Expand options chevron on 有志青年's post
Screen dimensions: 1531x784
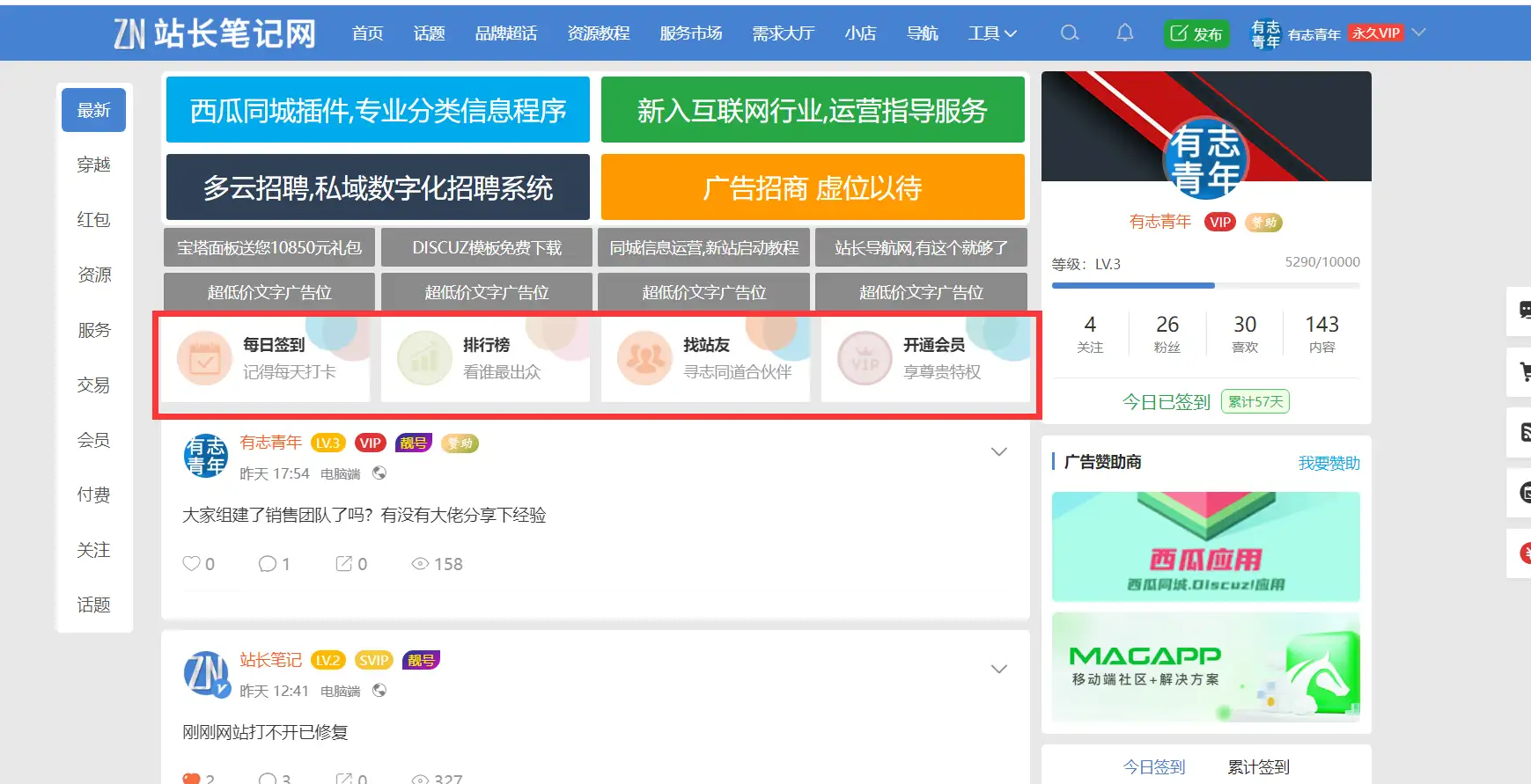click(999, 452)
